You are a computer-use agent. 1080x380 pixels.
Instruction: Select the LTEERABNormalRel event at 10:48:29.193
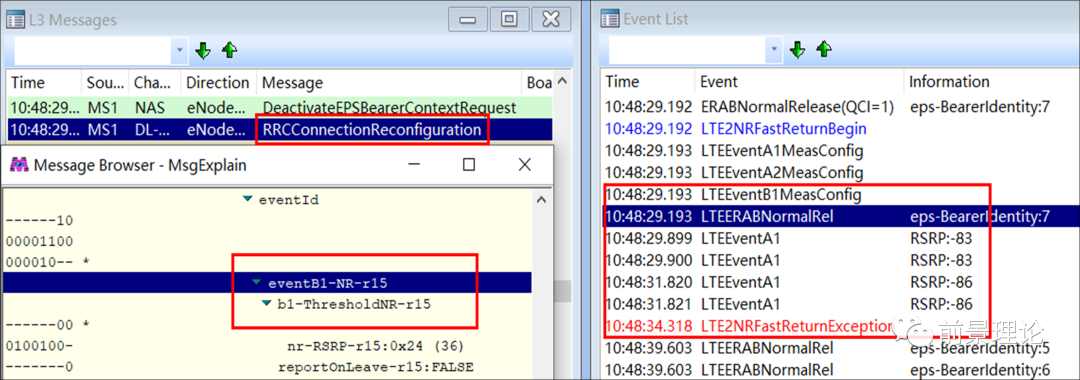tap(840, 217)
